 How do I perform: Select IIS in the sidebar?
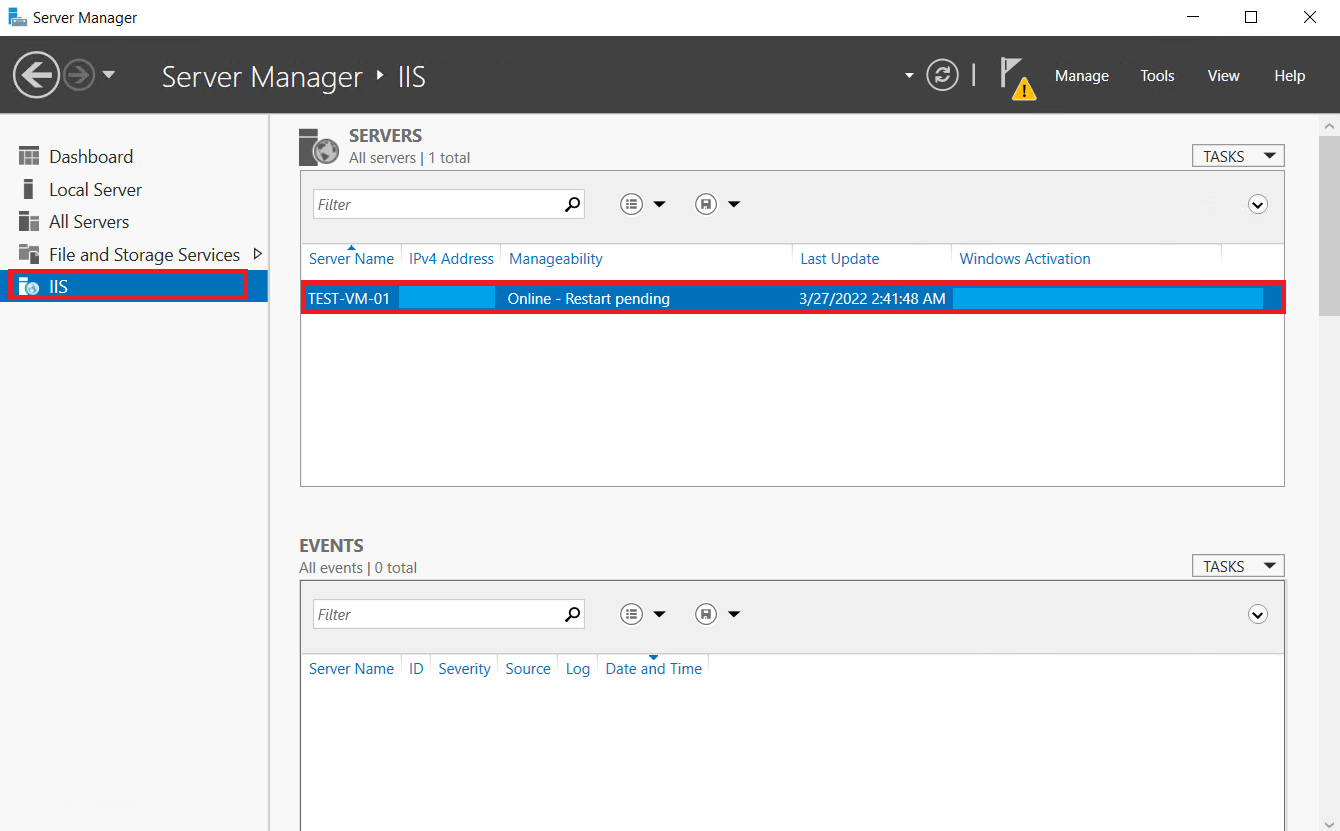134,286
